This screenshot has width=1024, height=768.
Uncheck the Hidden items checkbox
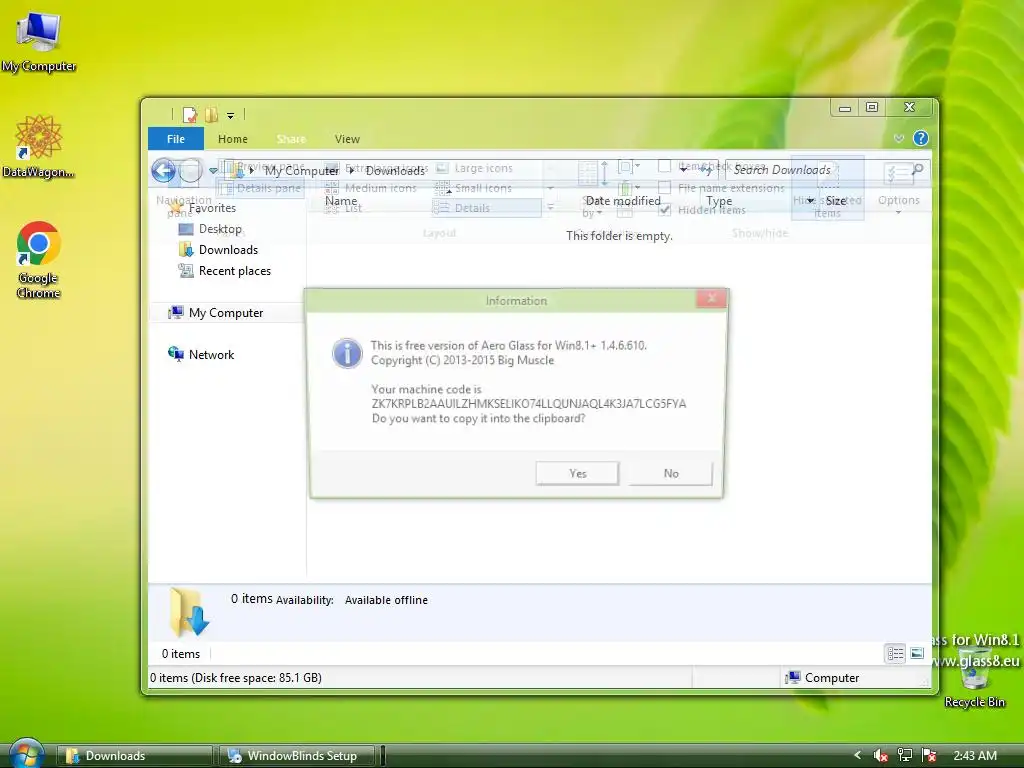pyautogui.click(x=664, y=210)
